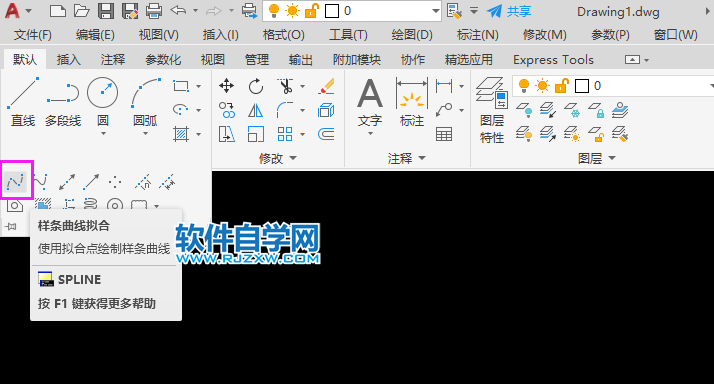Click the Measure icon in draw panel
This screenshot has height=384, width=714.
[168, 182]
